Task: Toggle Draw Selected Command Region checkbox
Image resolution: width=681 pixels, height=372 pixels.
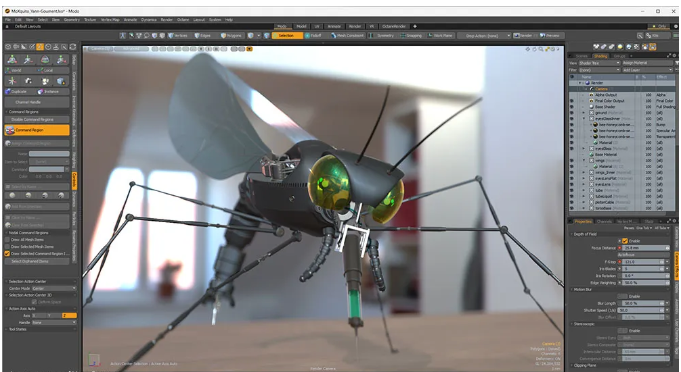Action: coord(7,253)
